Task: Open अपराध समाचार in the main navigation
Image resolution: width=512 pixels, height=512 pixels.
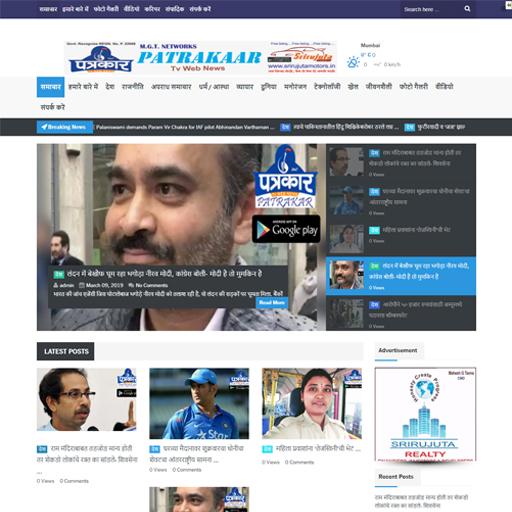Action: (171, 87)
